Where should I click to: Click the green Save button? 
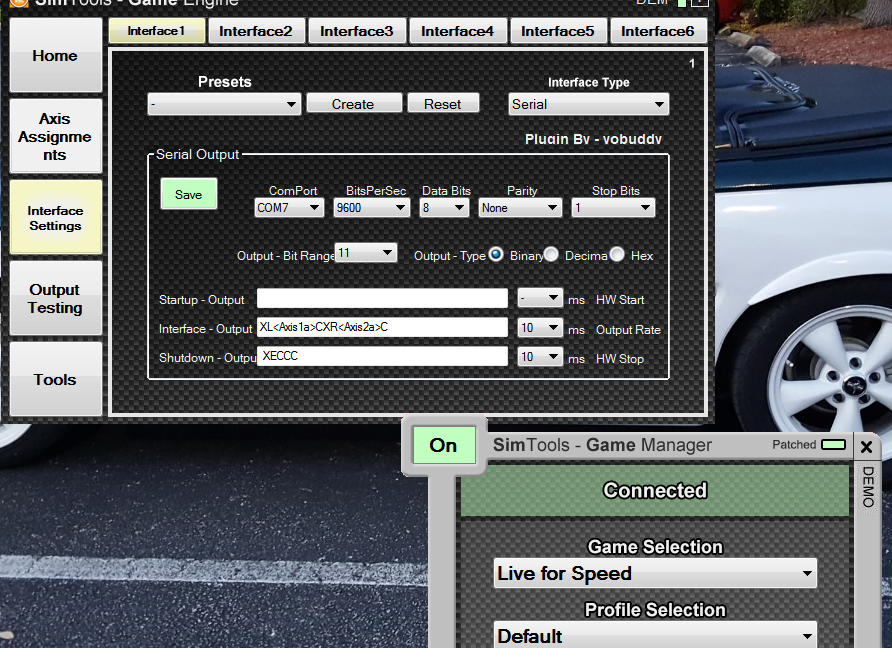[188, 195]
